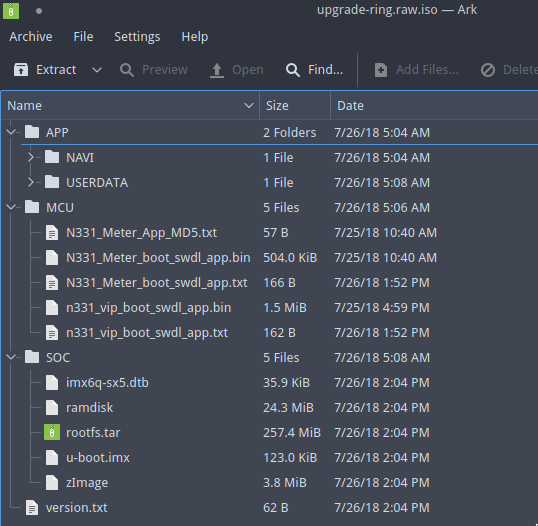
Task: Select the version.txt file name
Action: [x=77, y=508]
